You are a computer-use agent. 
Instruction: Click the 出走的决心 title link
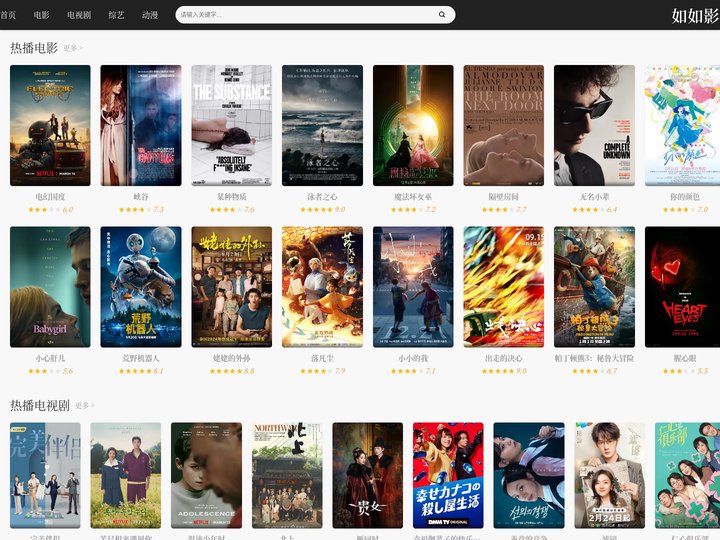coord(504,358)
